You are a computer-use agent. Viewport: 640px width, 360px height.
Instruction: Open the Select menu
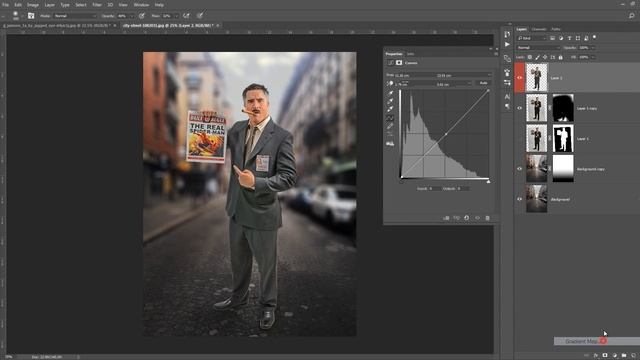tap(81, 5)
